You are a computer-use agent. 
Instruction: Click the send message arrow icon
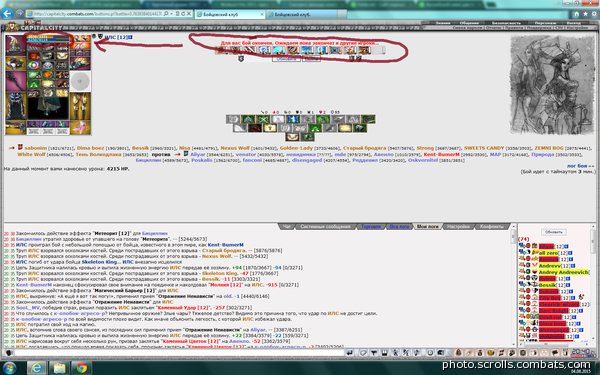coord(349,353)
